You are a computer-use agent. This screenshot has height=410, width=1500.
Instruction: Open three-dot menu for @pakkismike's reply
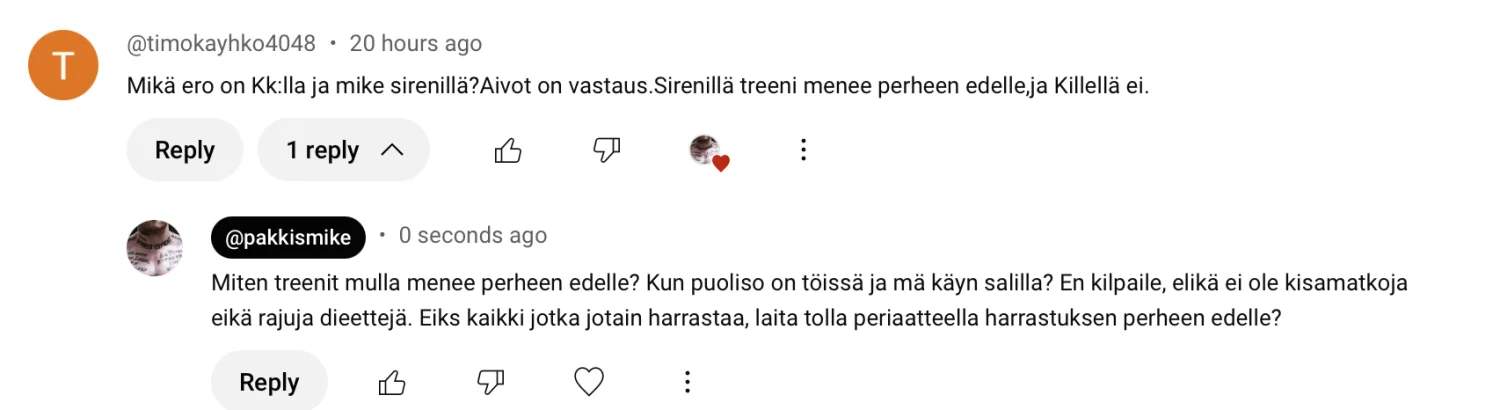[x=687, y=382]
